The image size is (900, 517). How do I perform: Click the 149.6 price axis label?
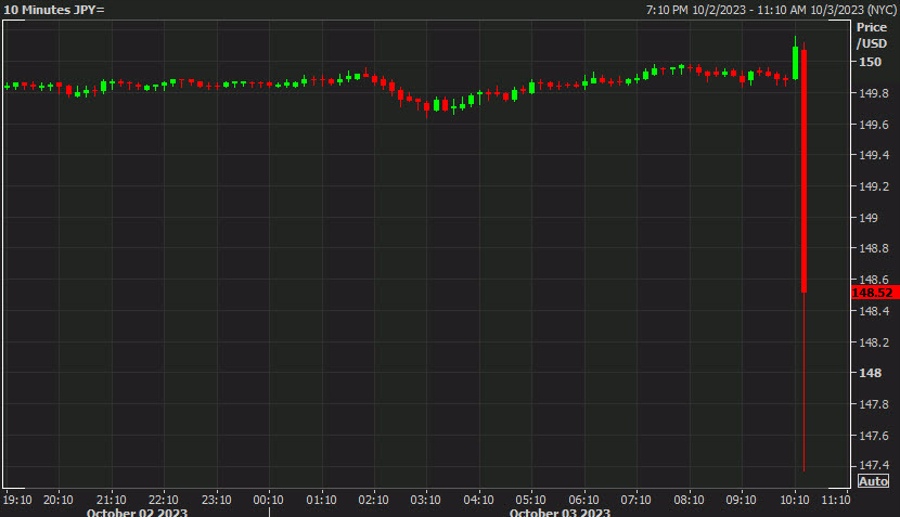873,125
